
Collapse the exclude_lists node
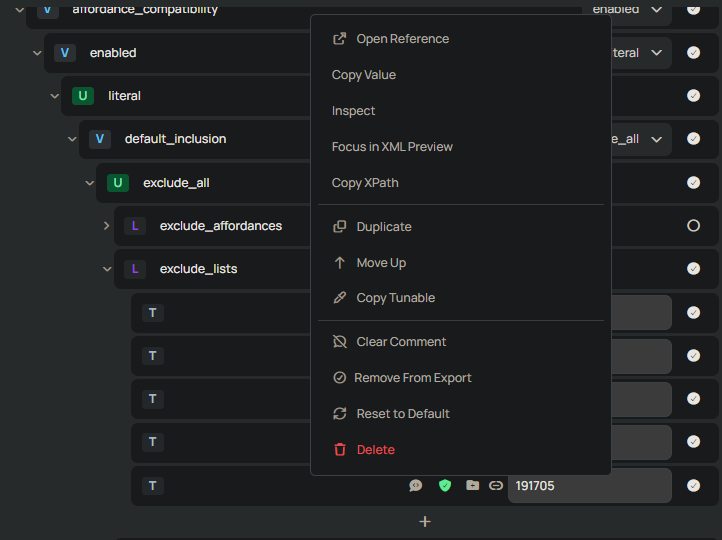coord(107,269)
